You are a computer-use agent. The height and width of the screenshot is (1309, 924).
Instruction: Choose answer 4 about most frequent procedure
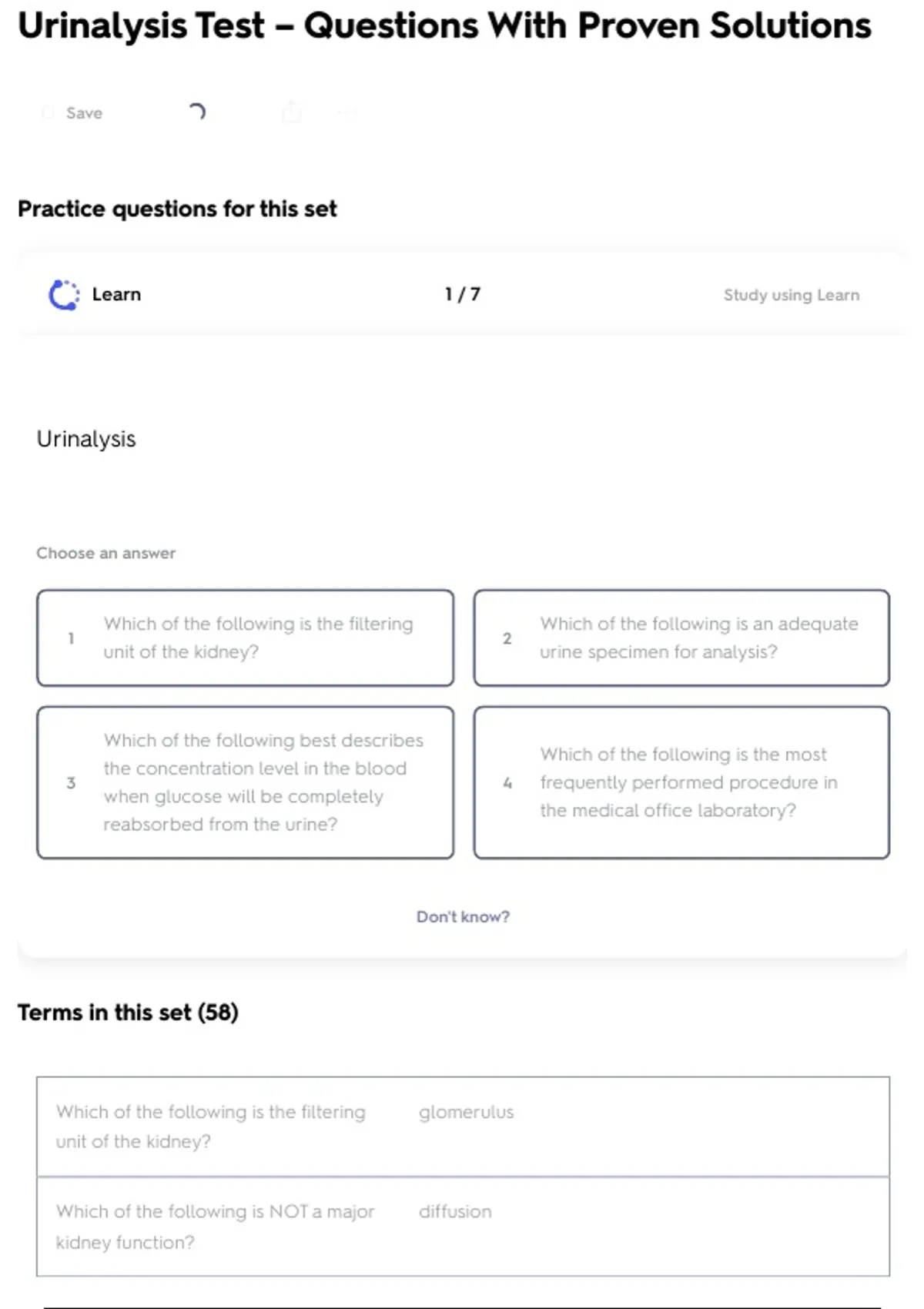681,782
